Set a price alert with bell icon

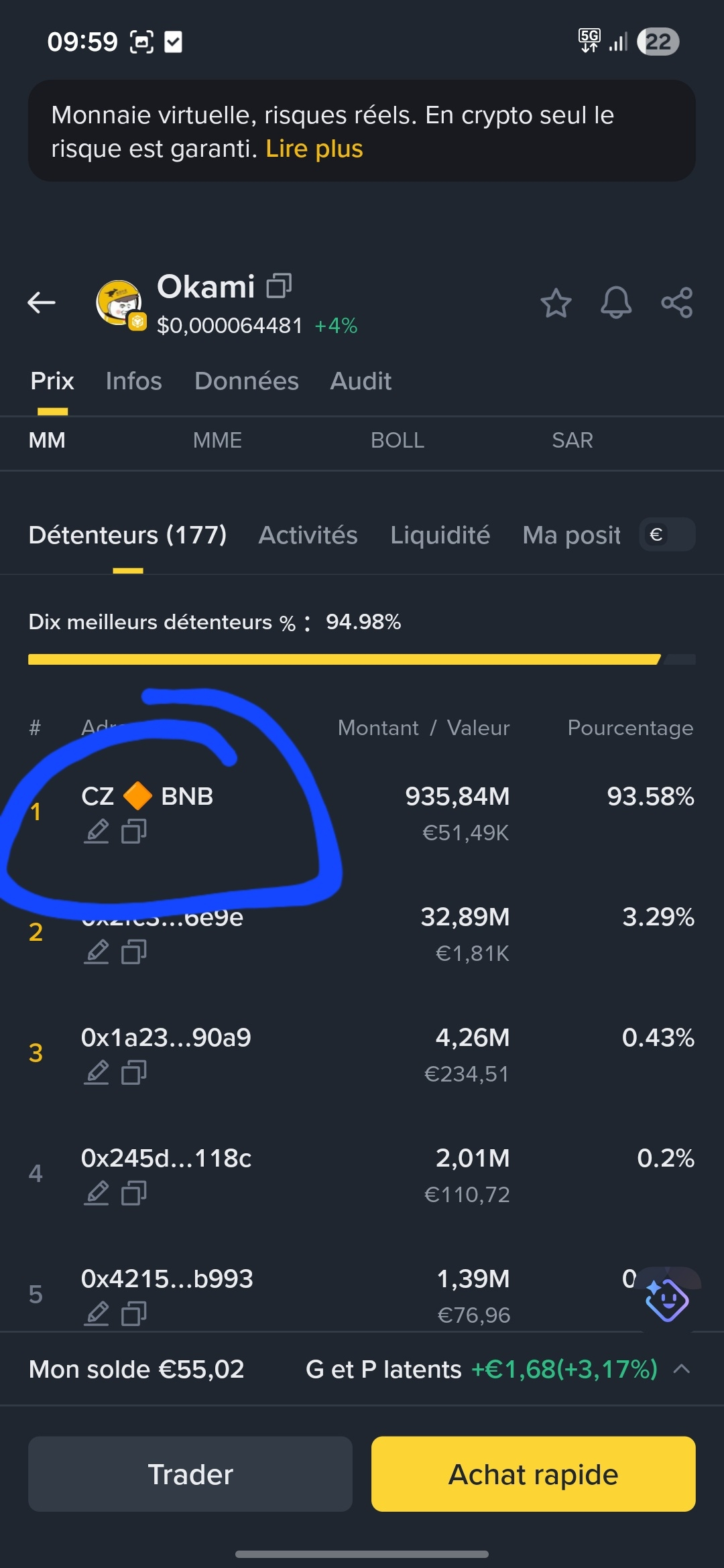pyautogui.click(x=616, y=303)
